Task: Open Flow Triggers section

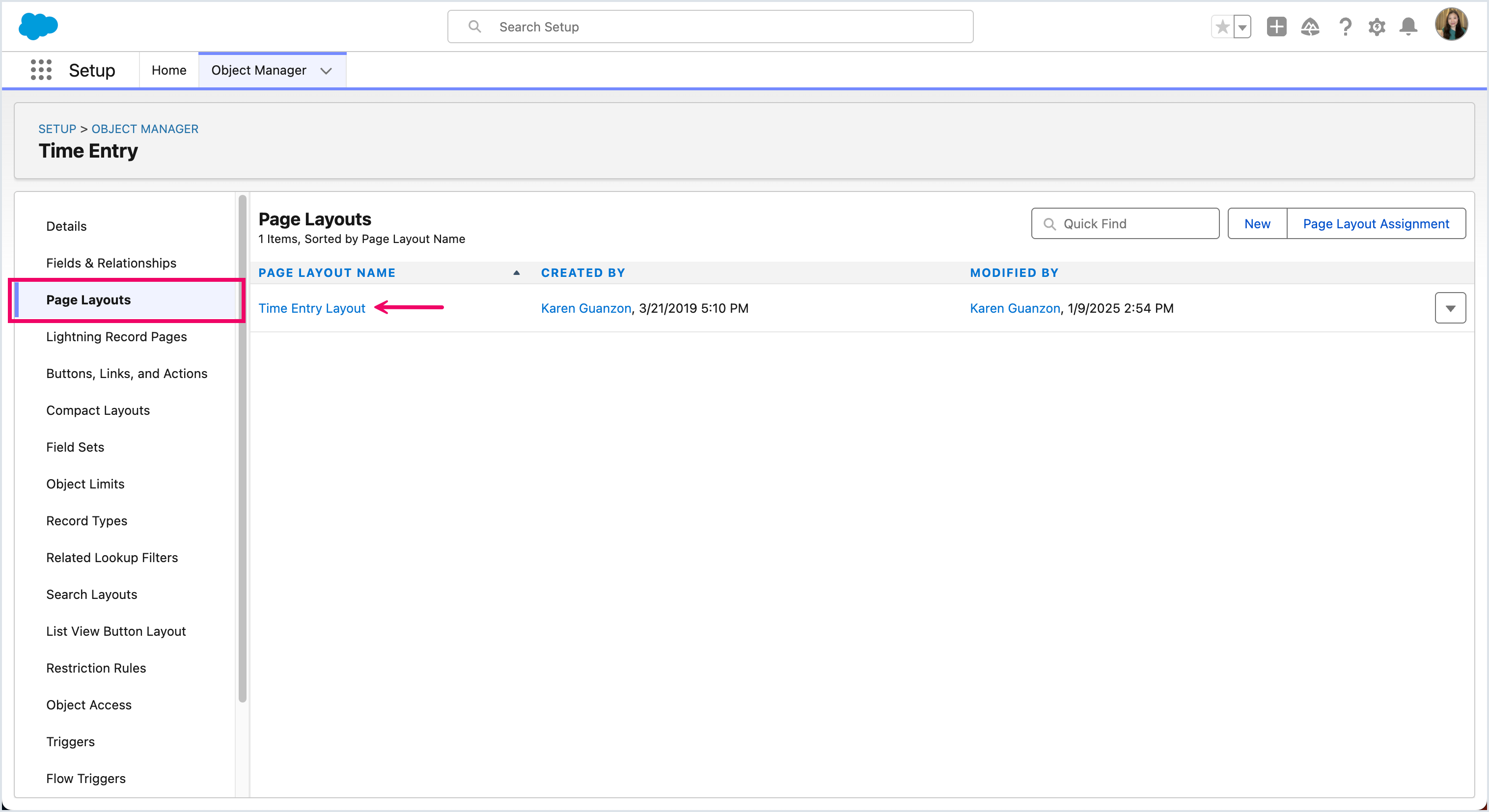Action: 85,779
